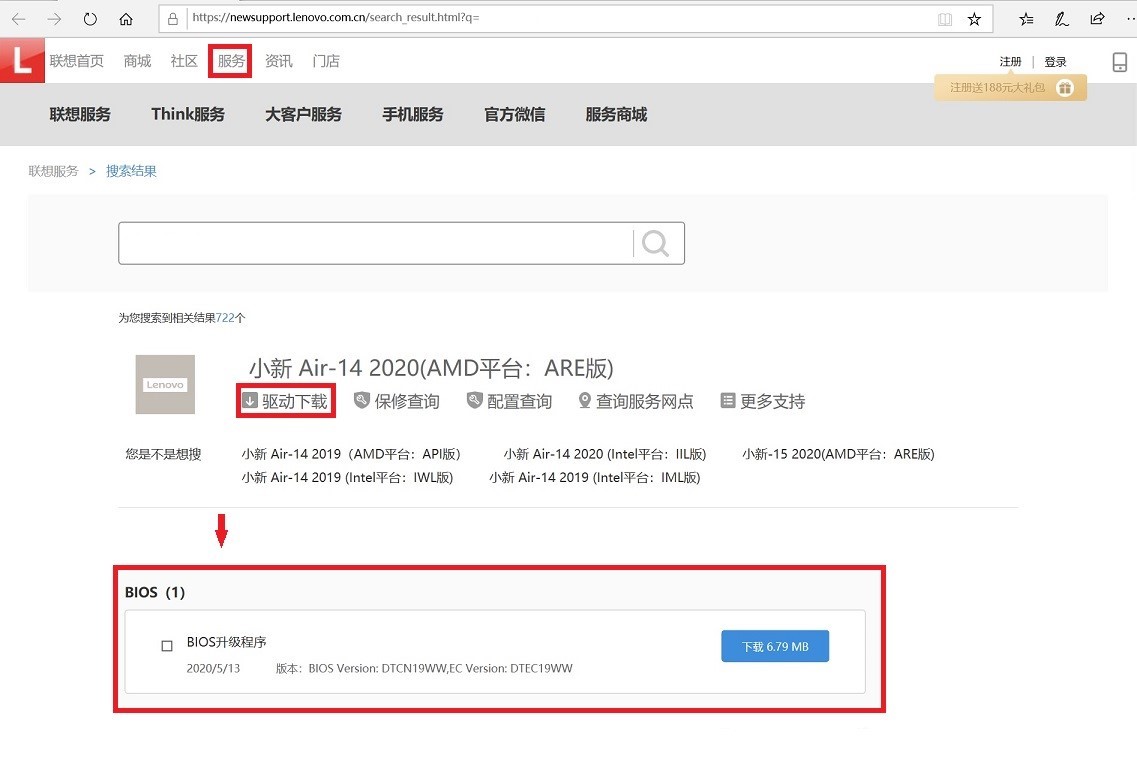Click the padlock security icon in address bar

173,19
